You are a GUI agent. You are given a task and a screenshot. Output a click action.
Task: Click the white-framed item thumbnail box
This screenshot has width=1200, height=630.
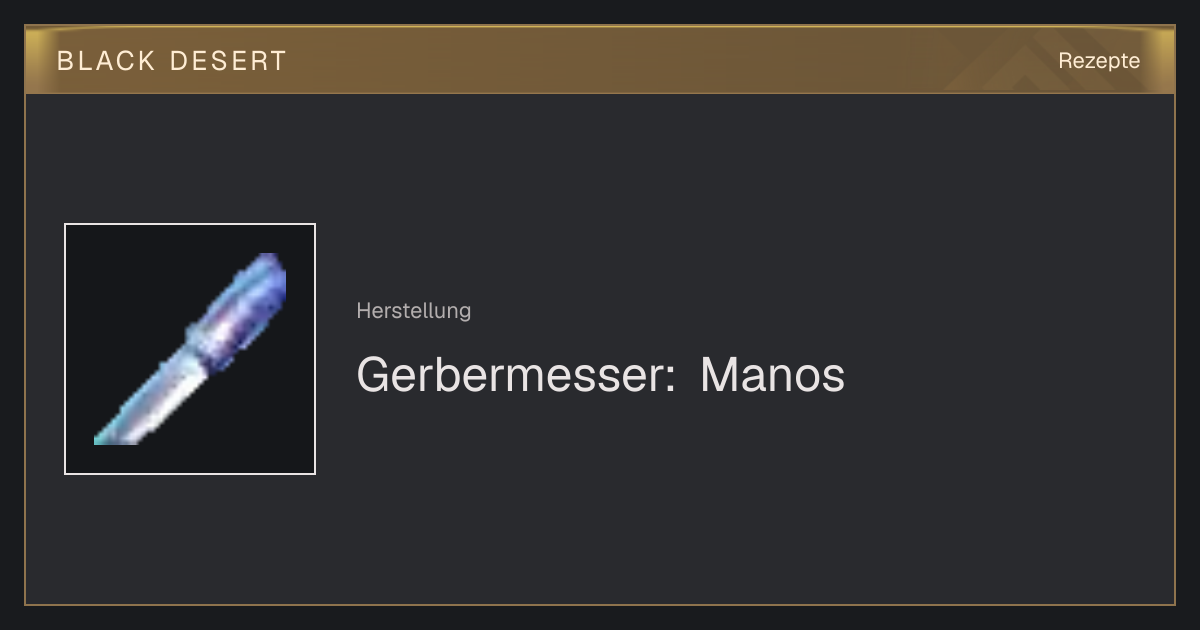pos(190,349)
